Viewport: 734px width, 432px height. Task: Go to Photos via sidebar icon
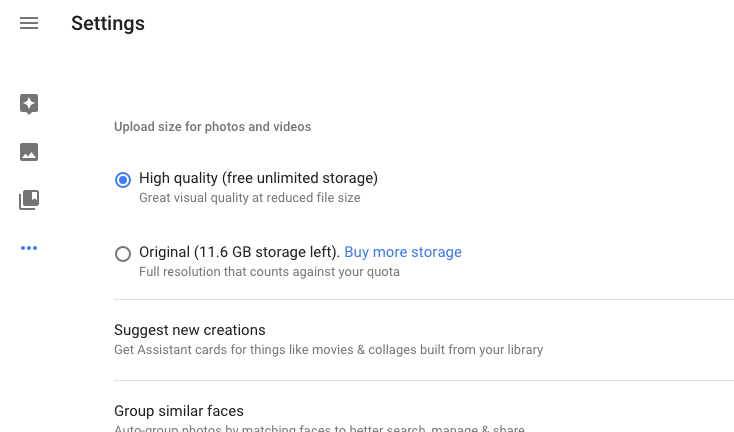(29, 152)
